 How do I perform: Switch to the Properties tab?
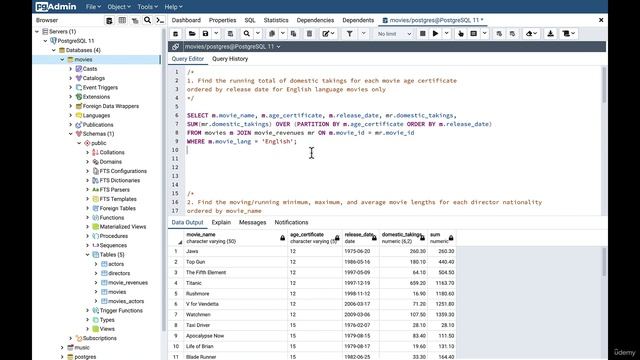tap(222, 20)
